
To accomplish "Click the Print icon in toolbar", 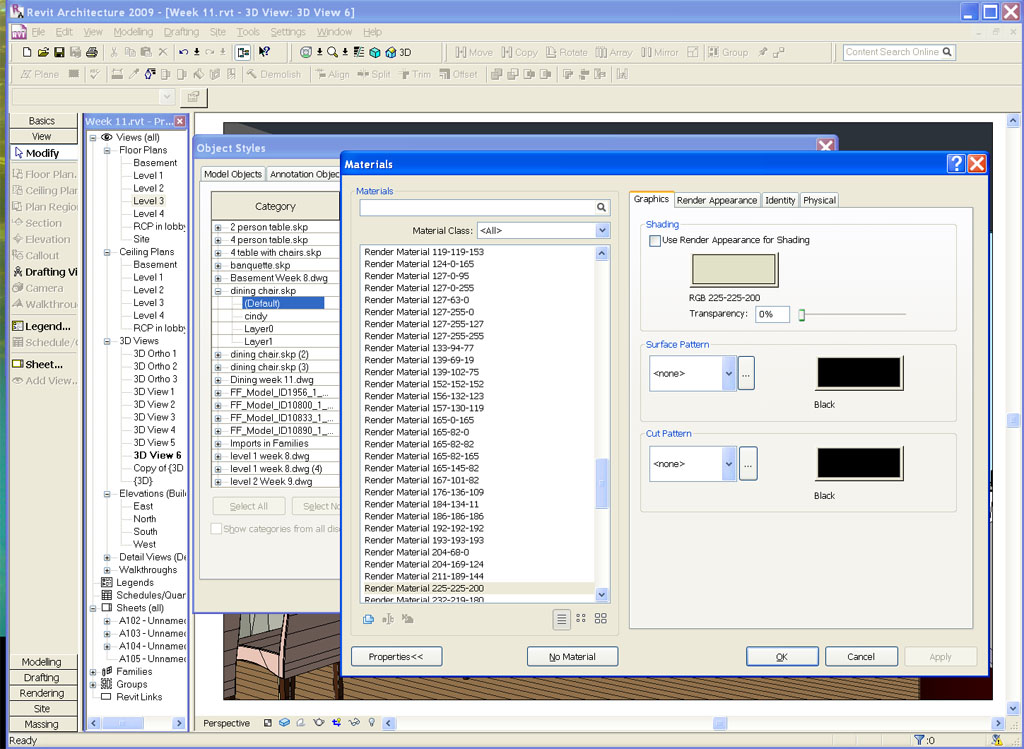I will click(92, 52).
